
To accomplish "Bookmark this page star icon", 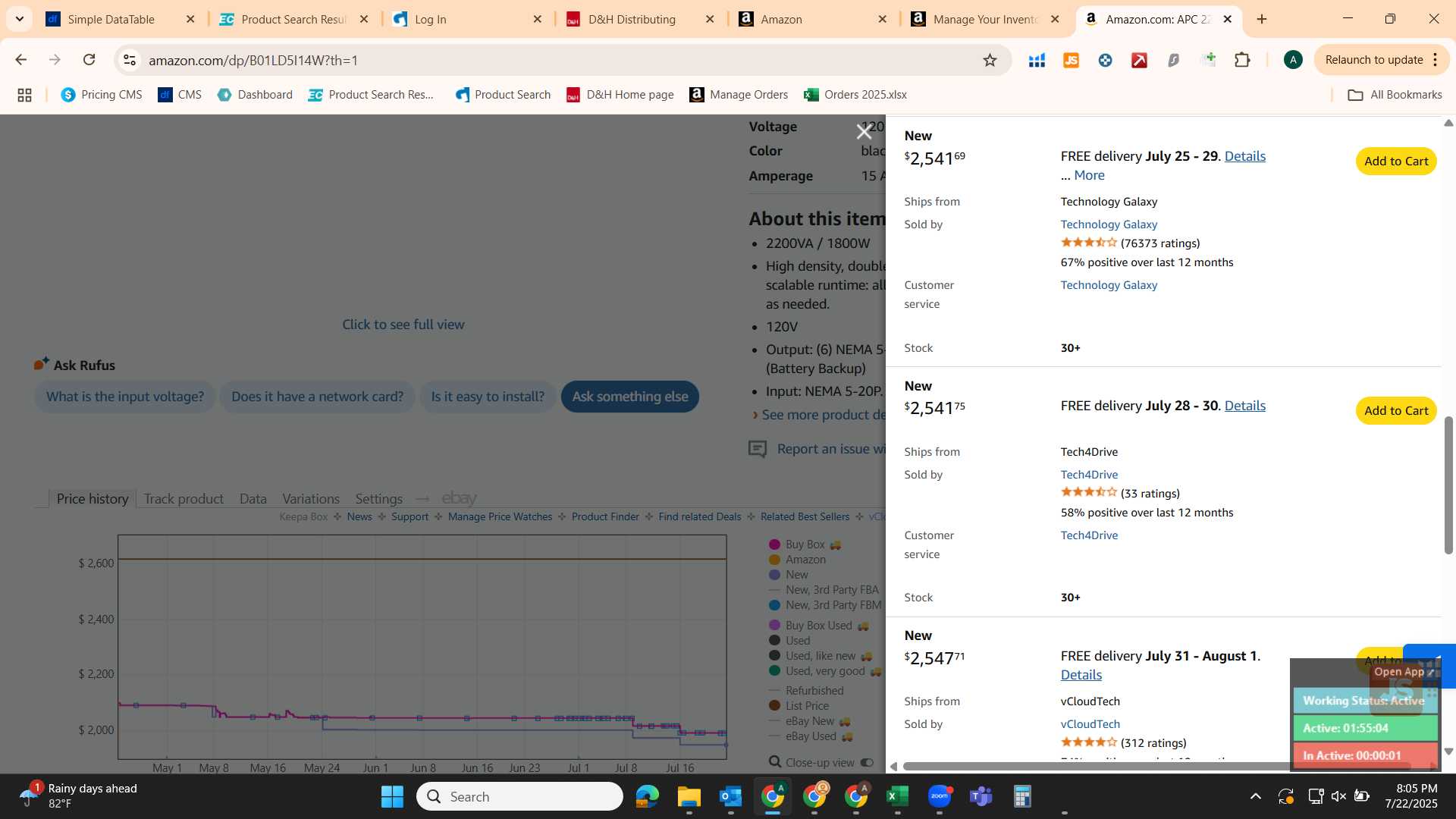I will click(990, 60).
